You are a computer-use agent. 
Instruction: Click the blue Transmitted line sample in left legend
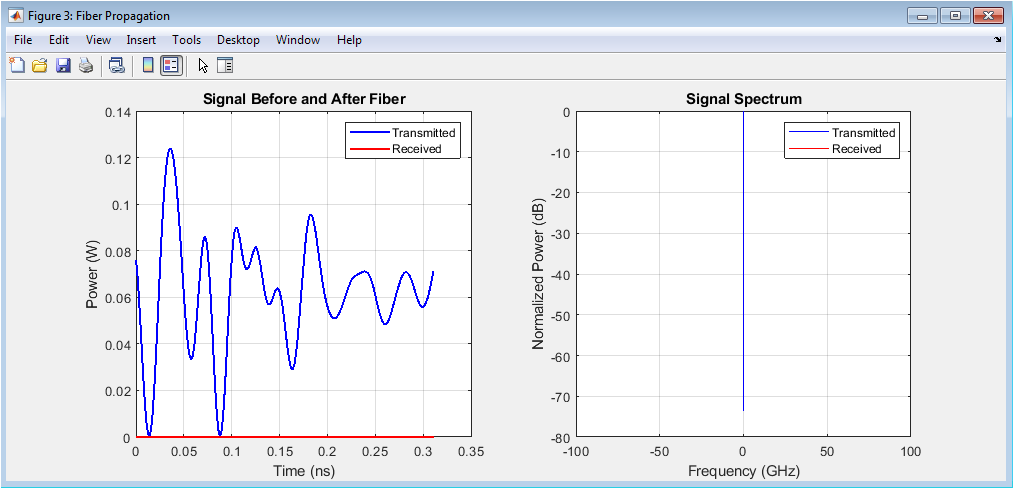pyautogui.click(x=368, y=133)
